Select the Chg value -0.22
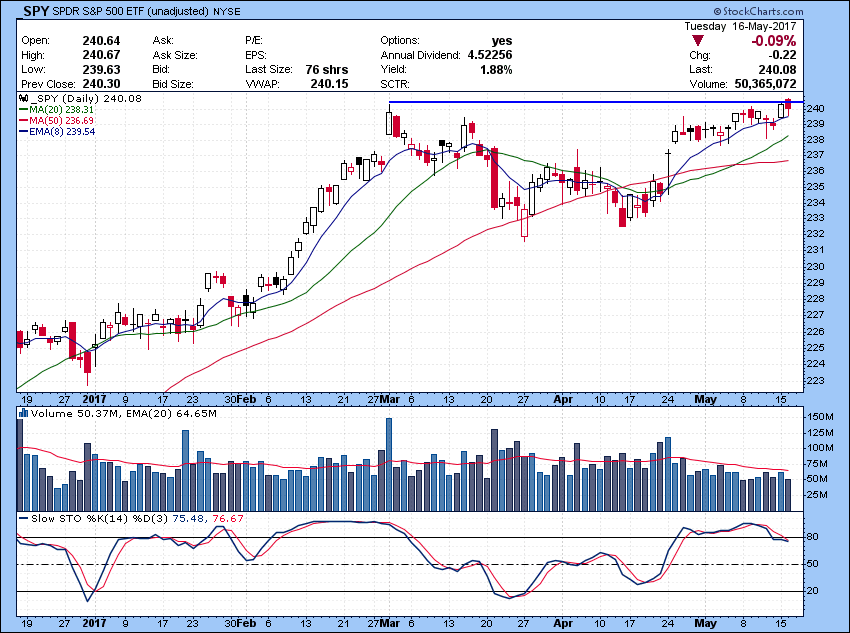850x633 pixels. point(783,55)
